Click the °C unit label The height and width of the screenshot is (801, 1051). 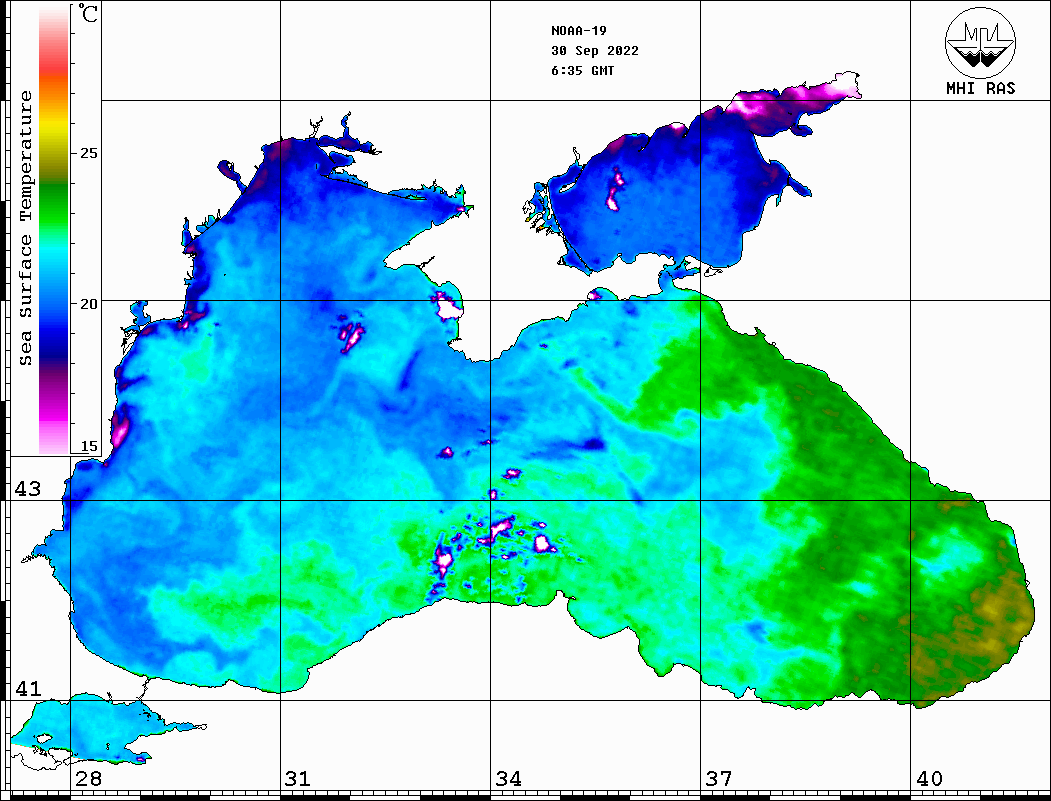(x=88, y=13)
